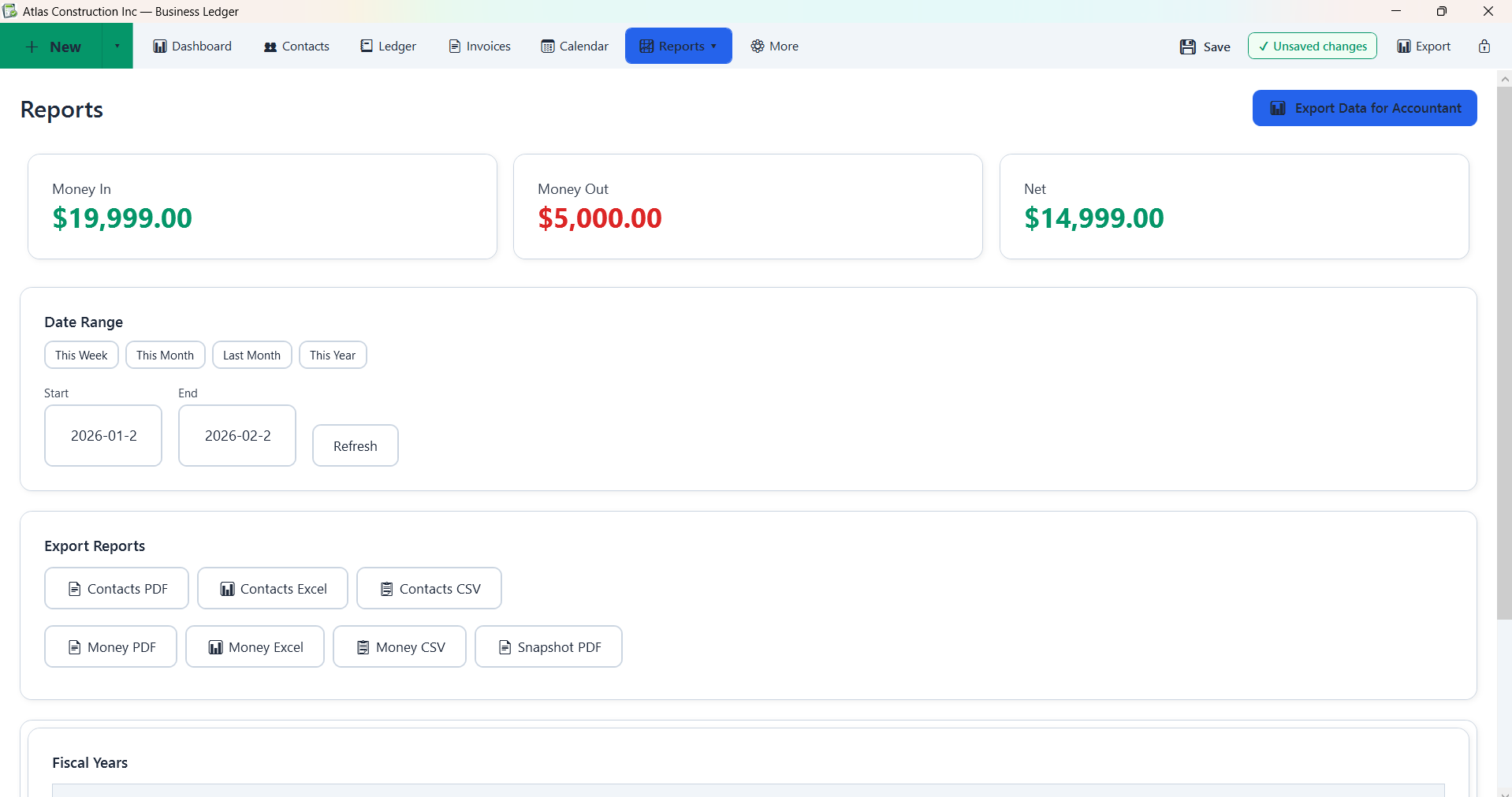Select the This Week date range
1512x797 pixels.
point(80,355)
